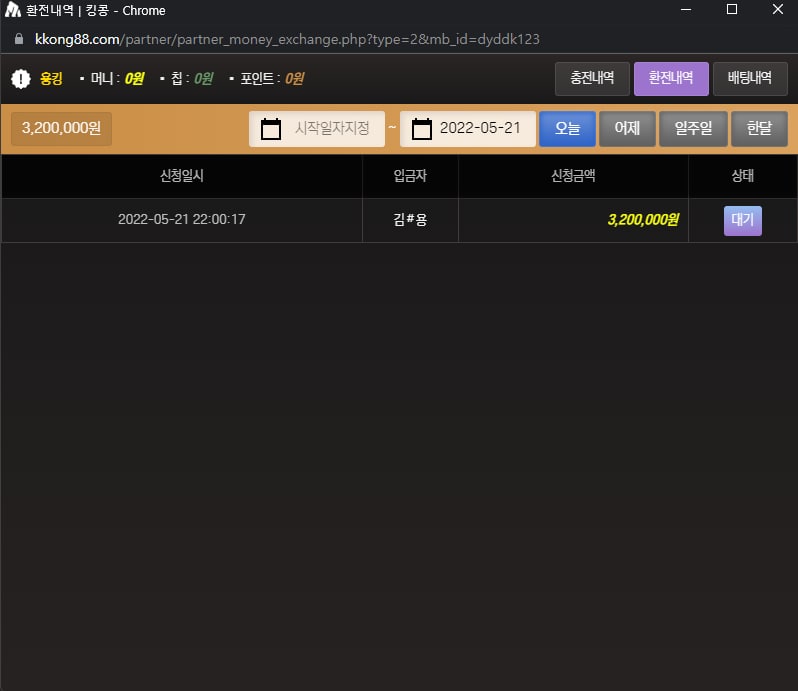Switch to the 환전내역 tab
The image size is (798, 691).
click(x=671, y=78)
